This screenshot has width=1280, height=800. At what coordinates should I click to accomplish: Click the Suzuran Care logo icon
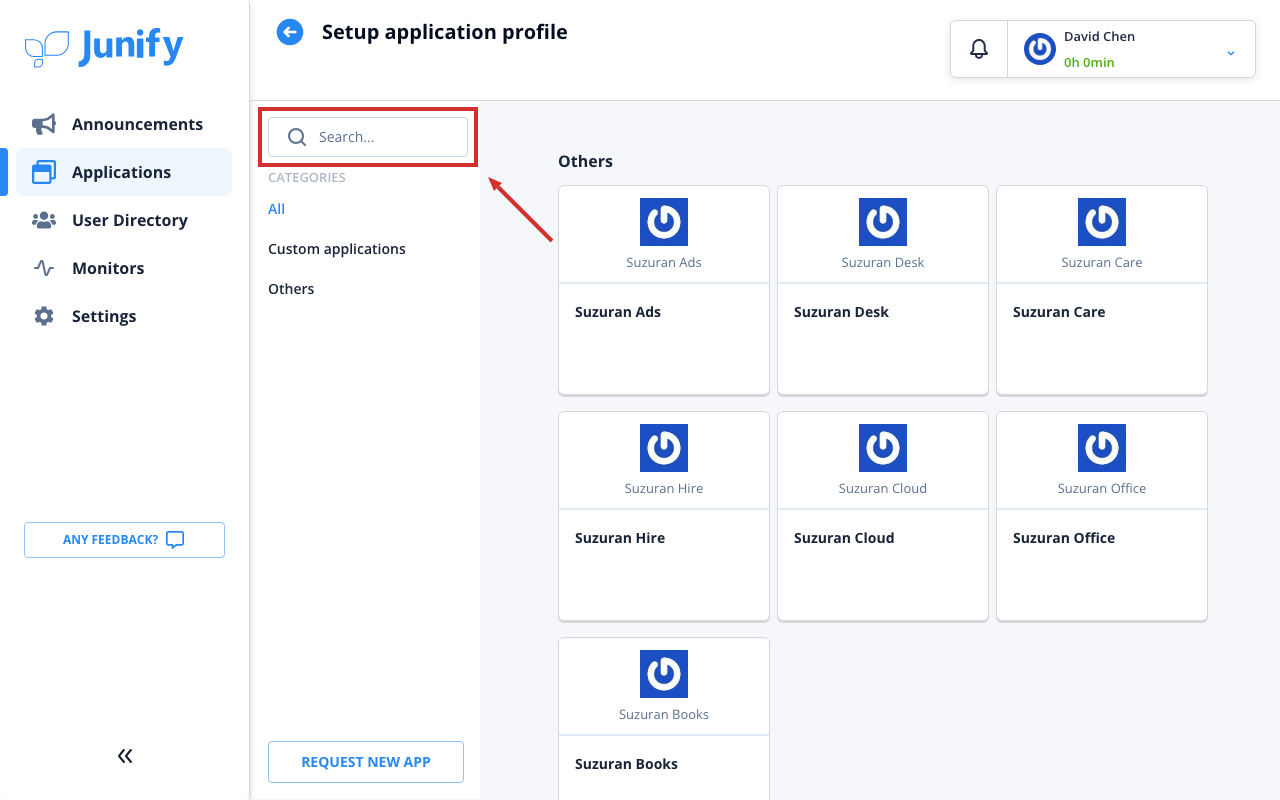(1102, 222)
